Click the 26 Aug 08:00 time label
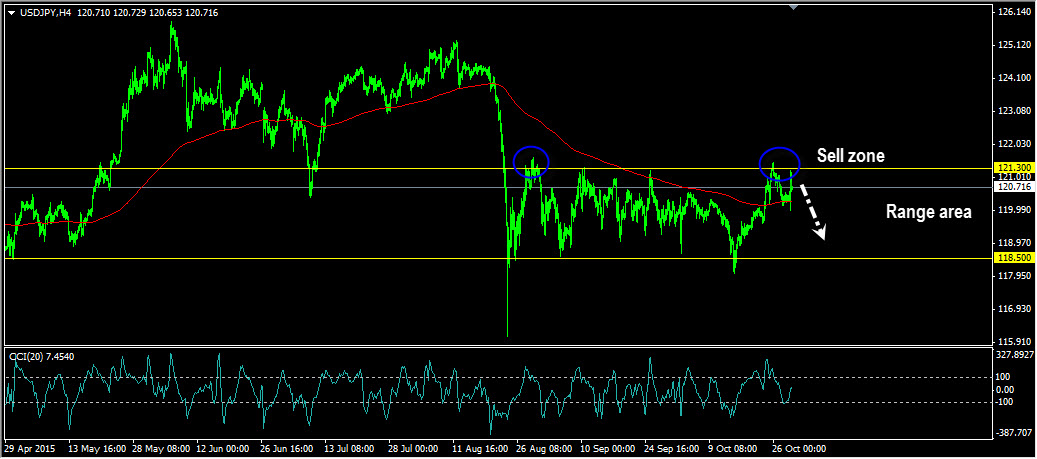Viewport: 1037px width, 459px height. (545, 448)
